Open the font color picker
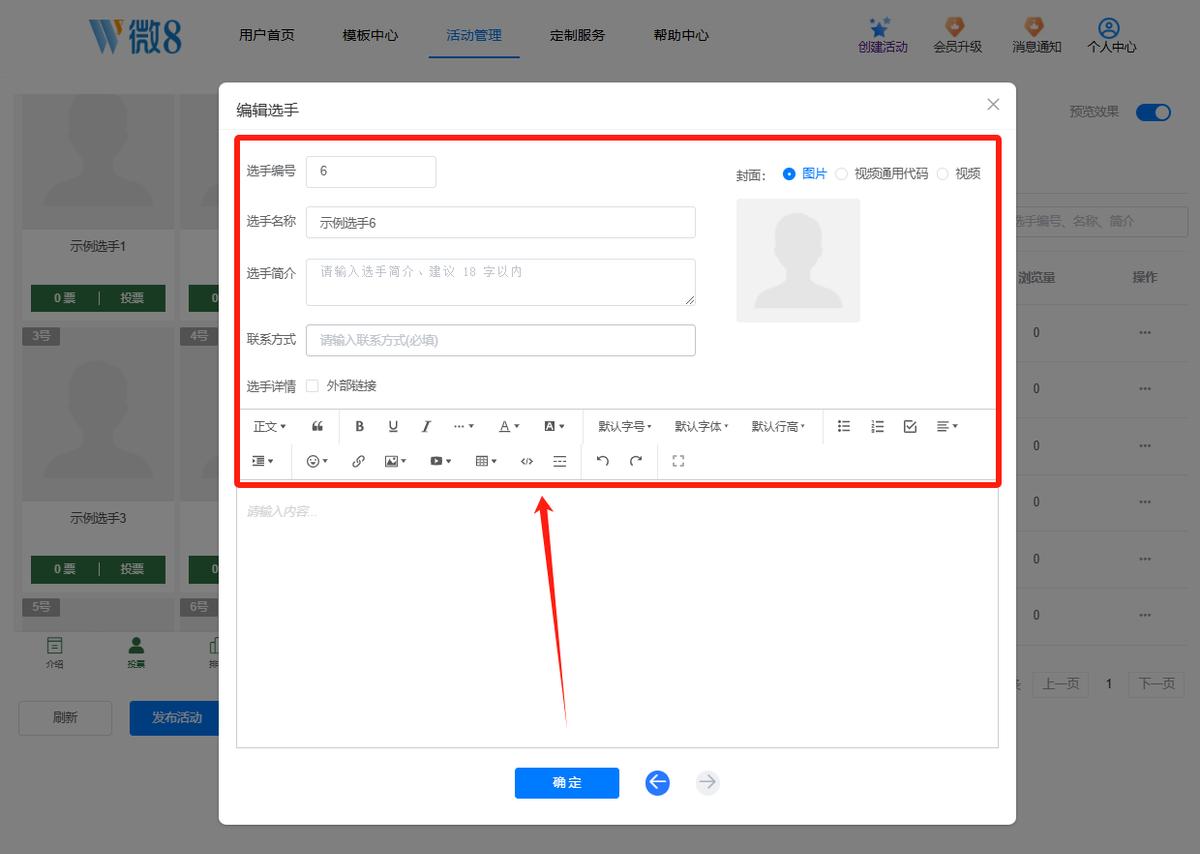1200x854 pixels. [509, 427]
